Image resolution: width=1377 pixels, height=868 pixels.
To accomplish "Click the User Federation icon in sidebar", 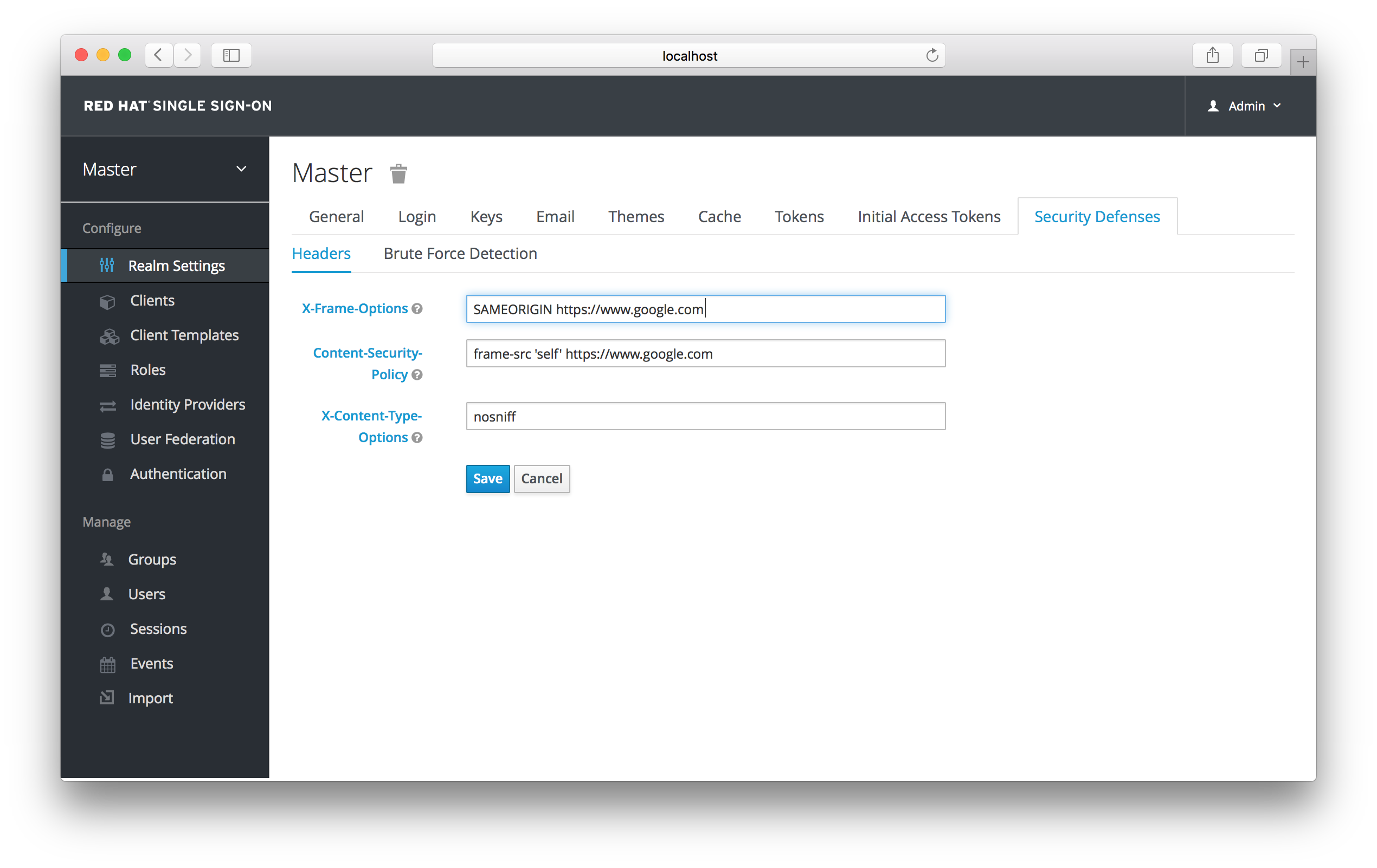I will [x=107, y=439].
